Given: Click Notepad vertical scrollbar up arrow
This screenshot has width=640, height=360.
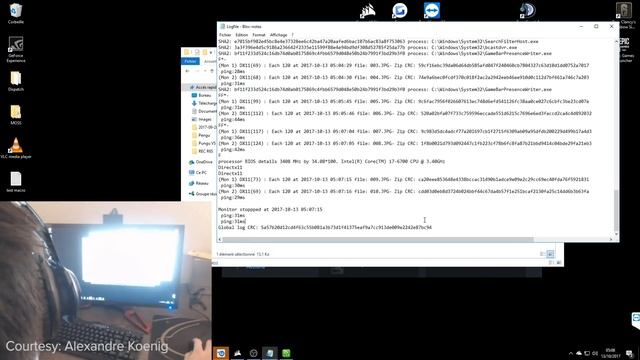Looking at the screenshot, I should pos(616,41).
